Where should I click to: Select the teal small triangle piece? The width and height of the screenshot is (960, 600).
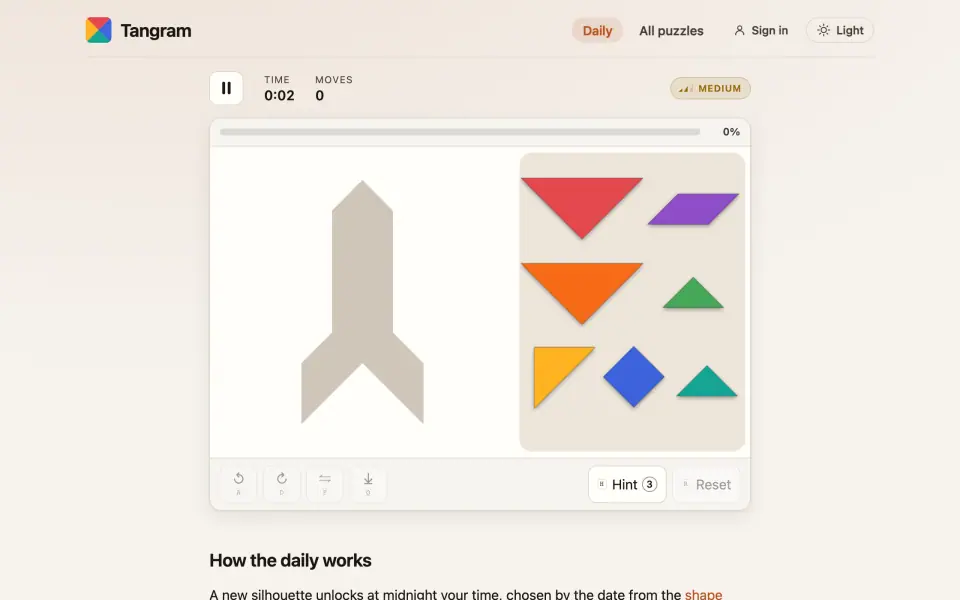(707, 385)
